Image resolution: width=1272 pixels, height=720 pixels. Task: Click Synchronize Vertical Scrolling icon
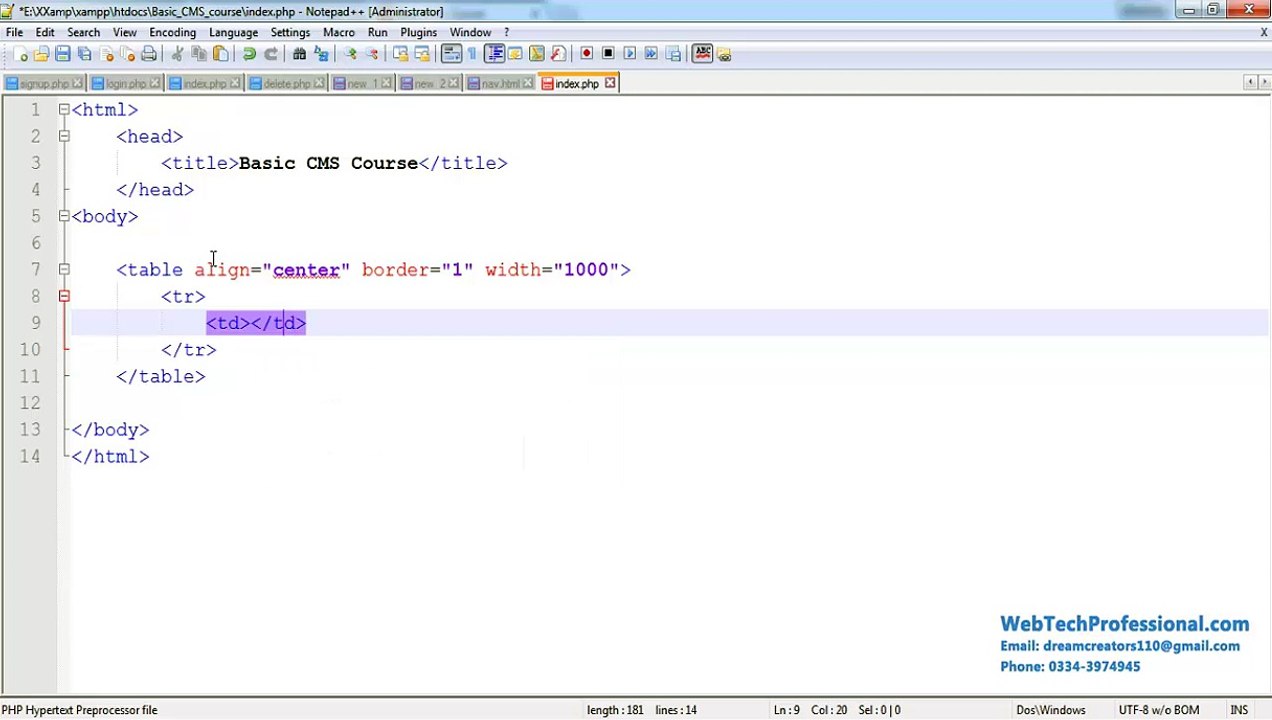point(400,54)
